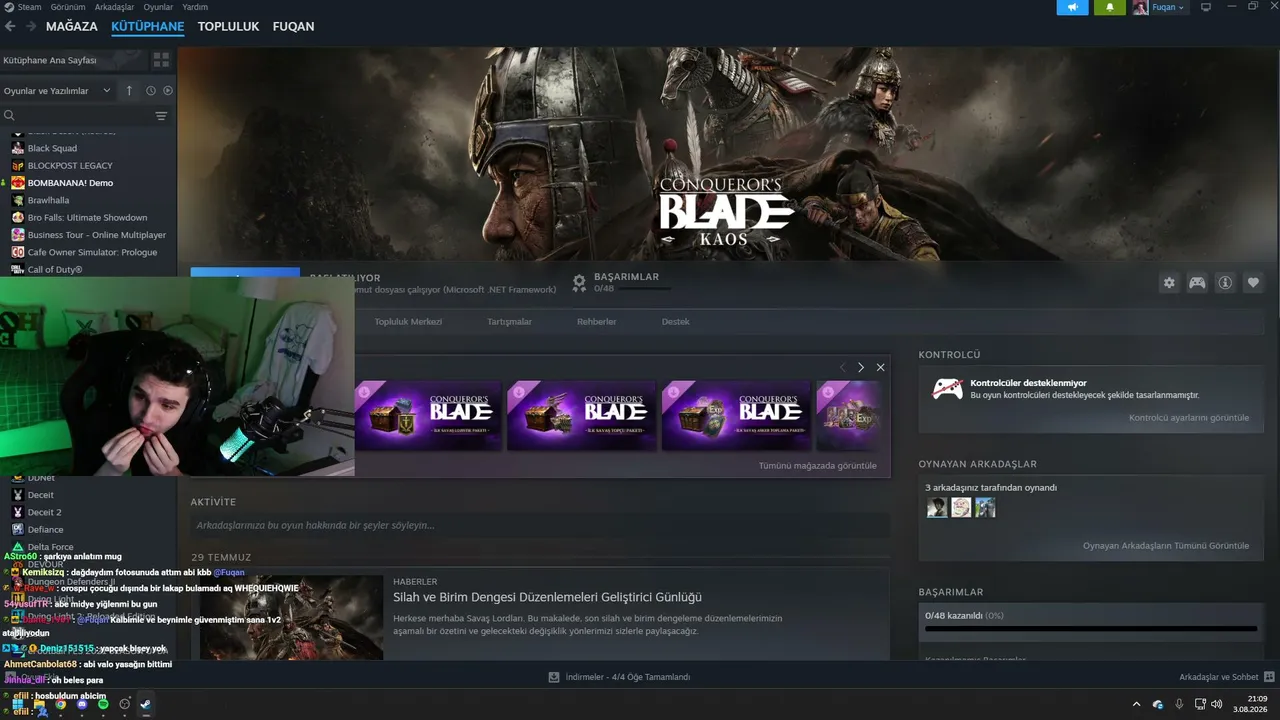Click Kontrolcü ayarlarını görüntüle link
This screenshot has width=1280, height=720.
(x=1189, y=418)
